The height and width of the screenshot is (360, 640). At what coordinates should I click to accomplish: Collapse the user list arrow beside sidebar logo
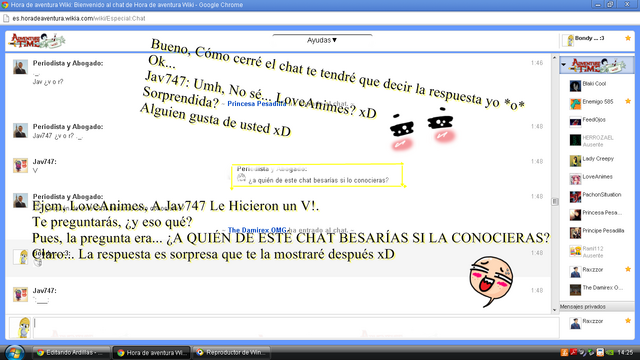(x=564, y=64)
